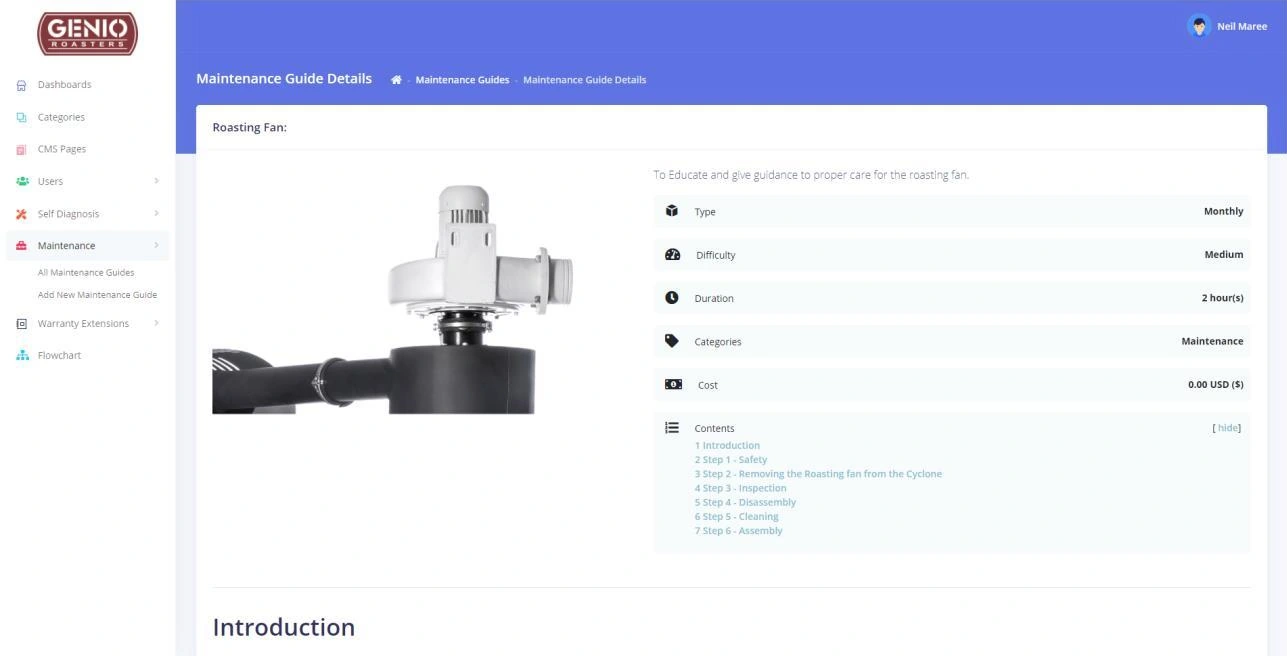Jump to Step 4 - Disassembly
The width and height of the screenshot is (1287, 656).
click(x=745, y=502)
